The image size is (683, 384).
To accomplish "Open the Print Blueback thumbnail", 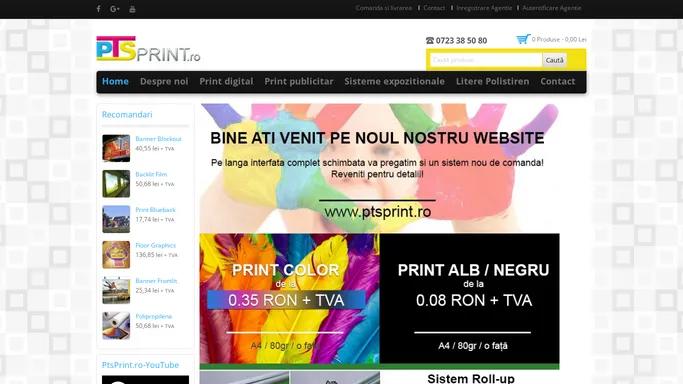I will point(116,219).
